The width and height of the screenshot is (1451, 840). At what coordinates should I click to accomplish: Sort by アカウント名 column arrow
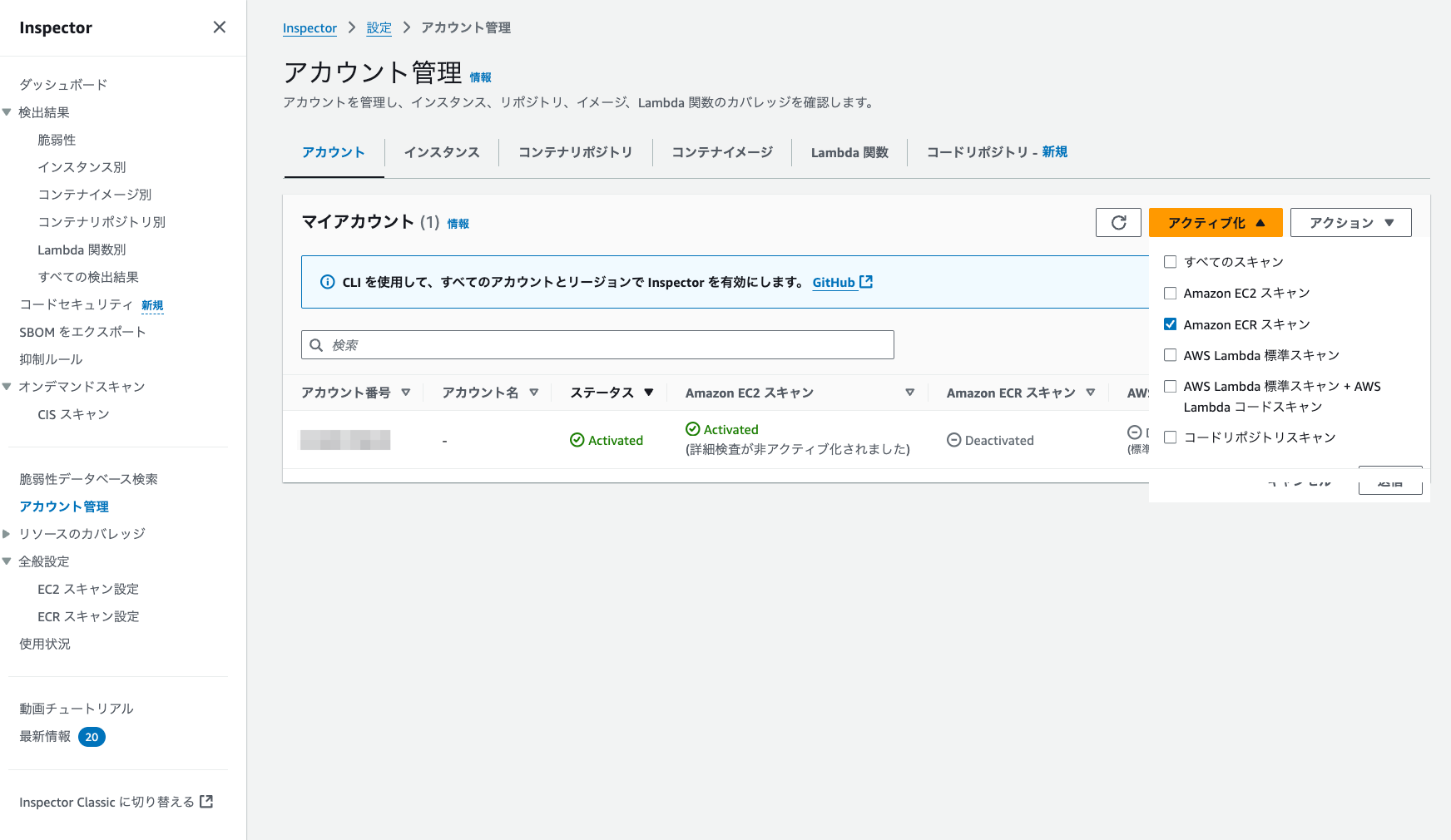tap(534, 393)
